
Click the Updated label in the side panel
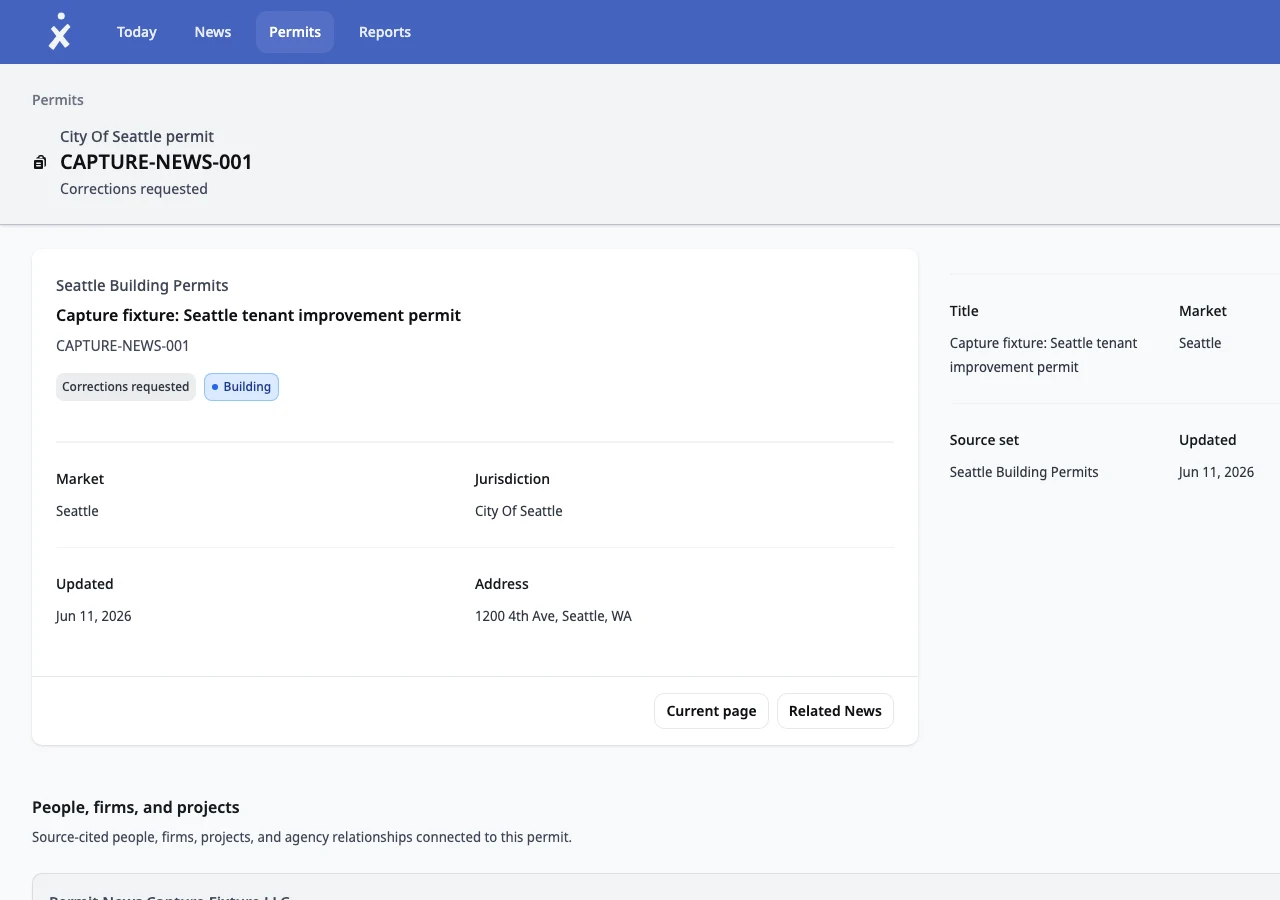coord(1208,440)
